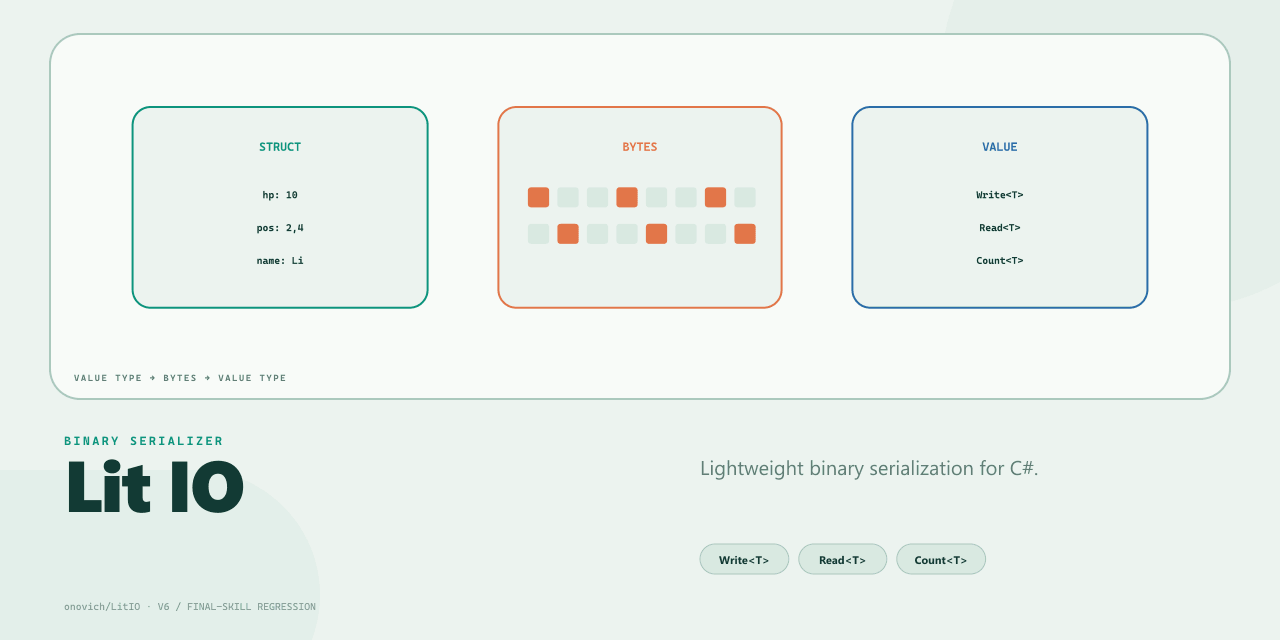Click the BYTES card heading
Screen dimensions: 1280x640
(x=640, y=147)
